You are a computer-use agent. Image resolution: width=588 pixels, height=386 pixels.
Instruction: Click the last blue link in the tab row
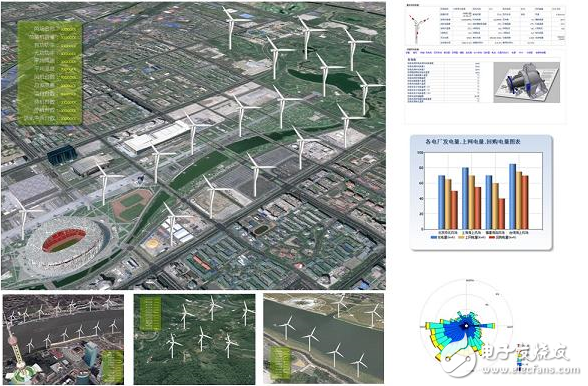(x=541, y=53)
